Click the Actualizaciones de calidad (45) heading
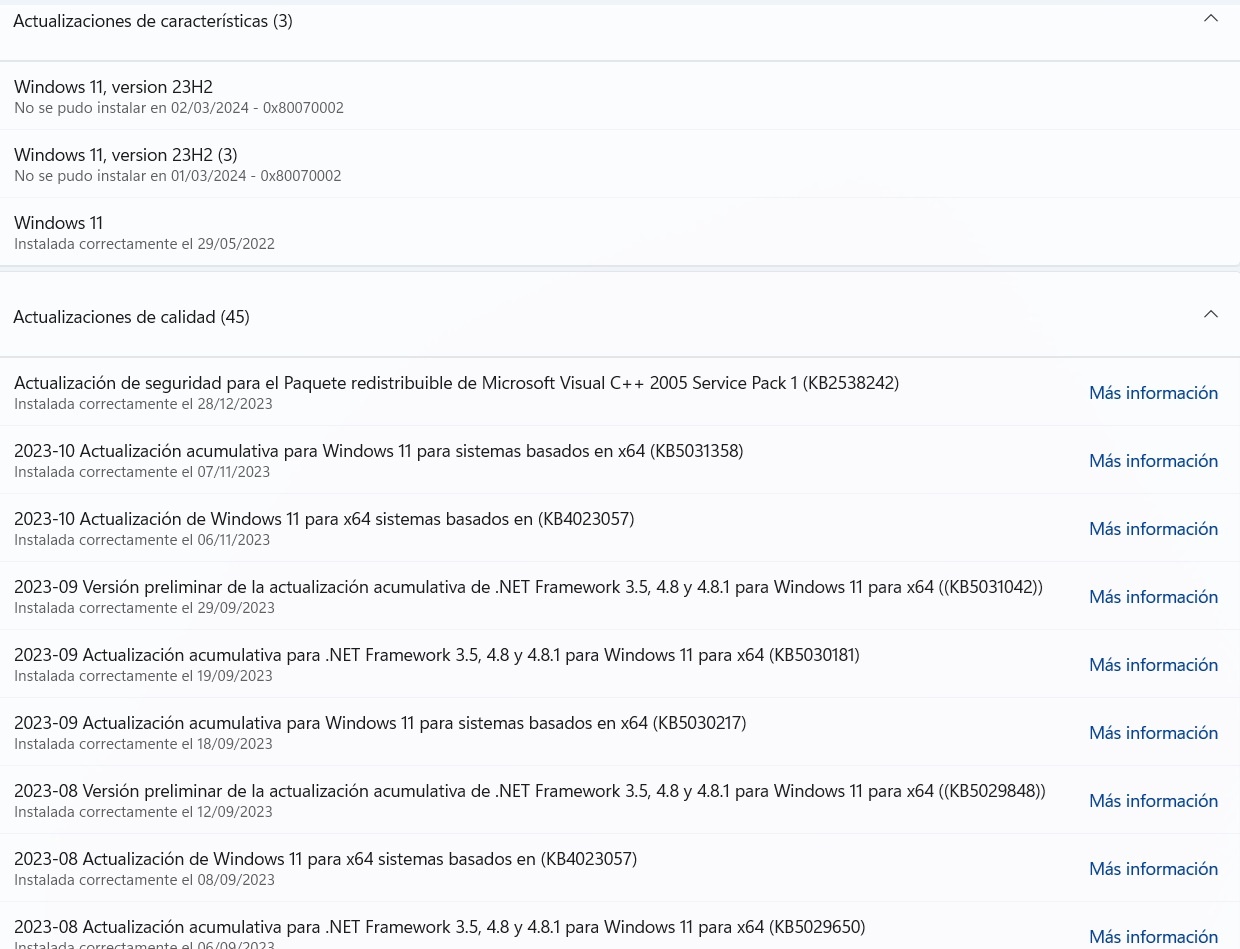This screenshot has width=1240, height=949. (131, 317)
